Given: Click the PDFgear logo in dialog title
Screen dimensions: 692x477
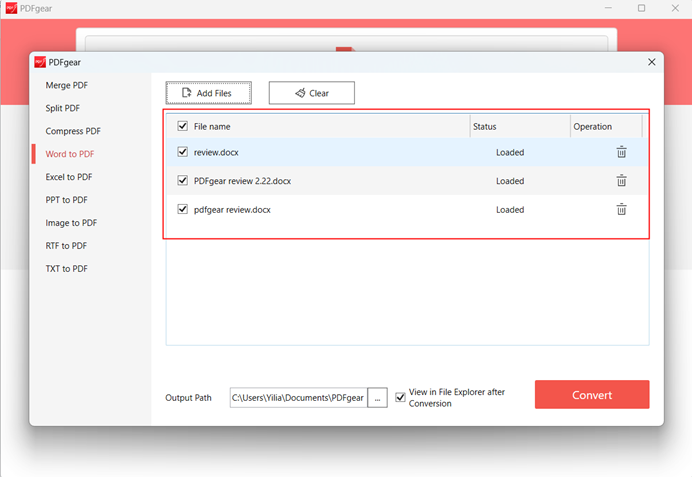Looking at the screenshot, I should tap(40, 62).
